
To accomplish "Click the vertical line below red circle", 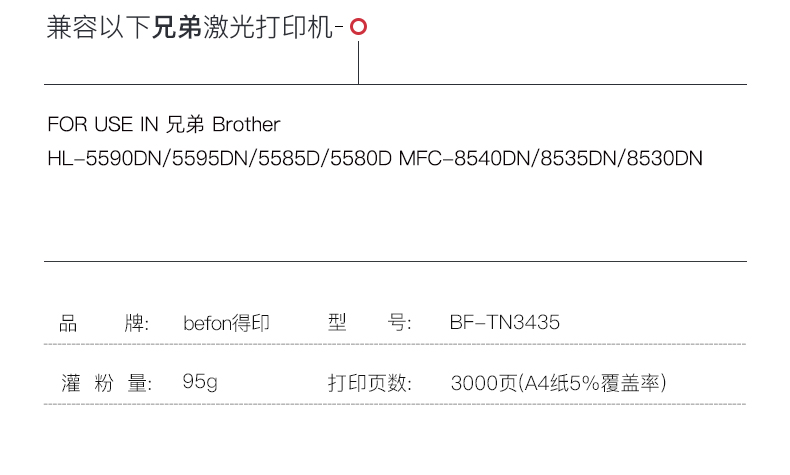I will tap(358, 62).
